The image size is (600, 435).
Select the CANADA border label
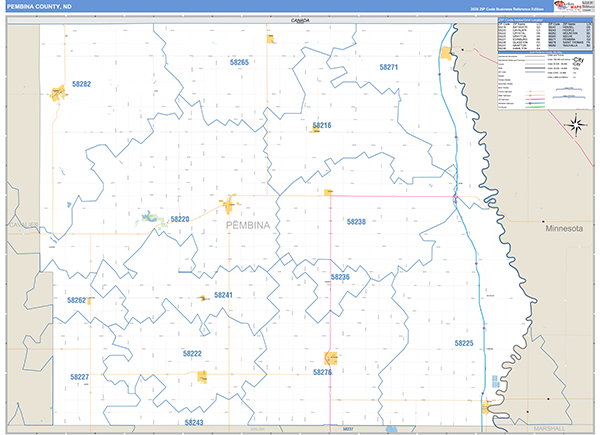pos(300,20)
